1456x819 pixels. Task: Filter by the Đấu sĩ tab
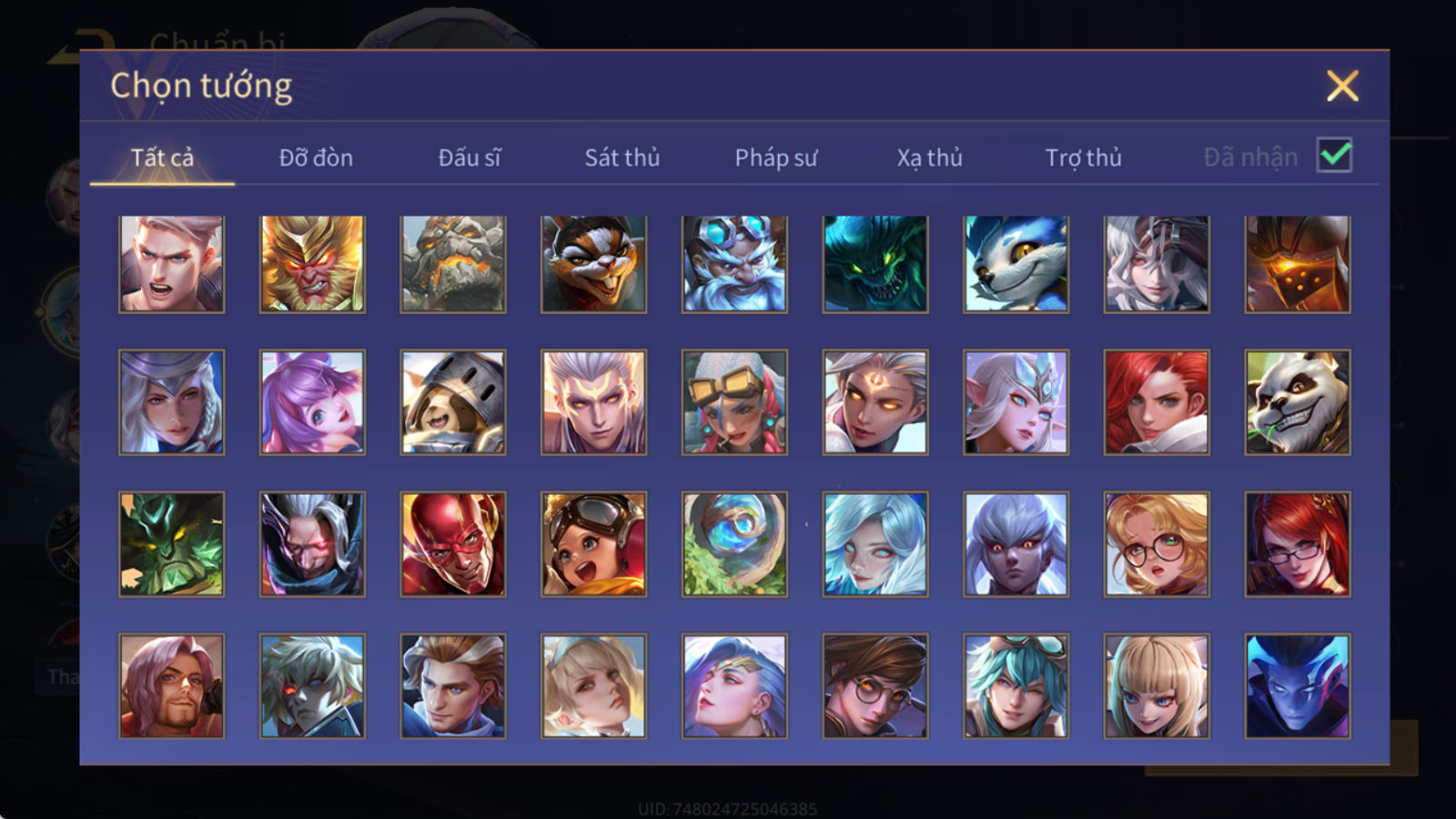469,157
